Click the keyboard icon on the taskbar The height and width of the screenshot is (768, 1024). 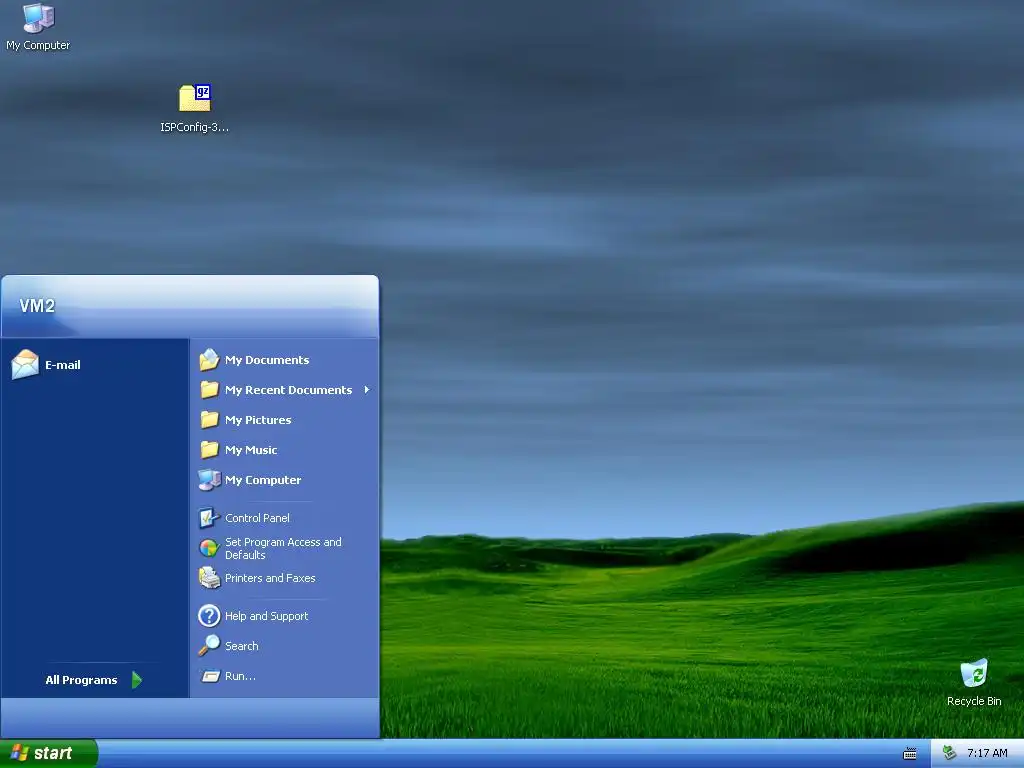[x=910, y=754]
